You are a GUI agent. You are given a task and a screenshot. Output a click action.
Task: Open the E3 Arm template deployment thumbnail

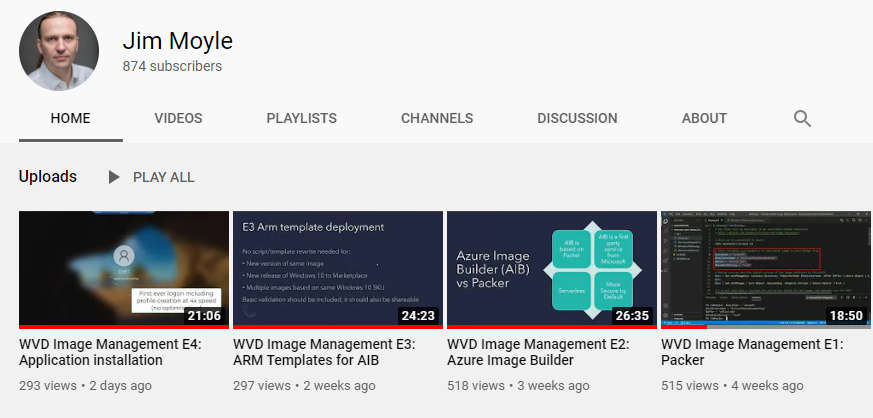click(338, 269)
